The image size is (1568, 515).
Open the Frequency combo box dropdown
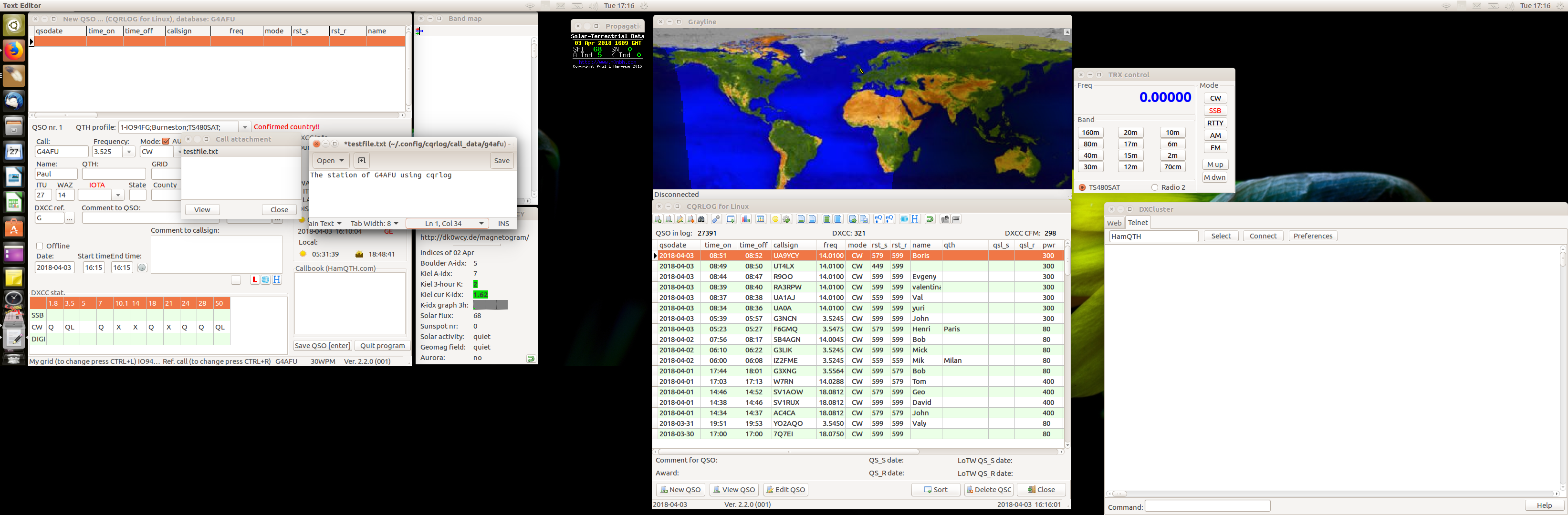[129, 151]
